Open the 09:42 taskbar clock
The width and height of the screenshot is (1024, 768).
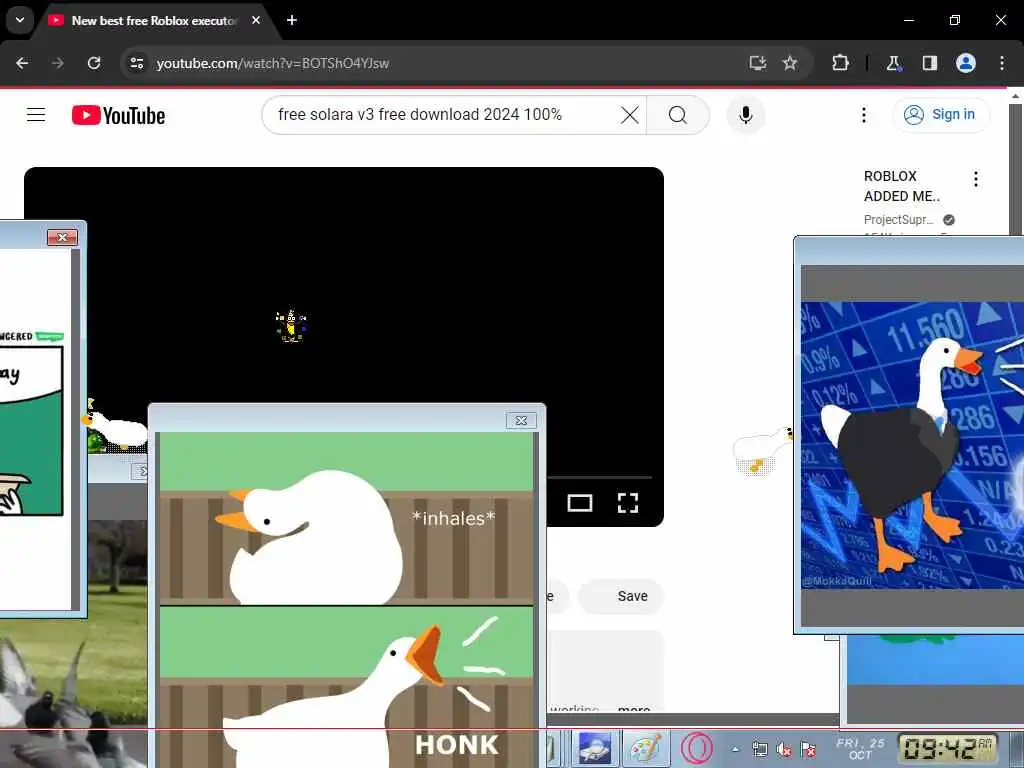click(x=947, y=748)
